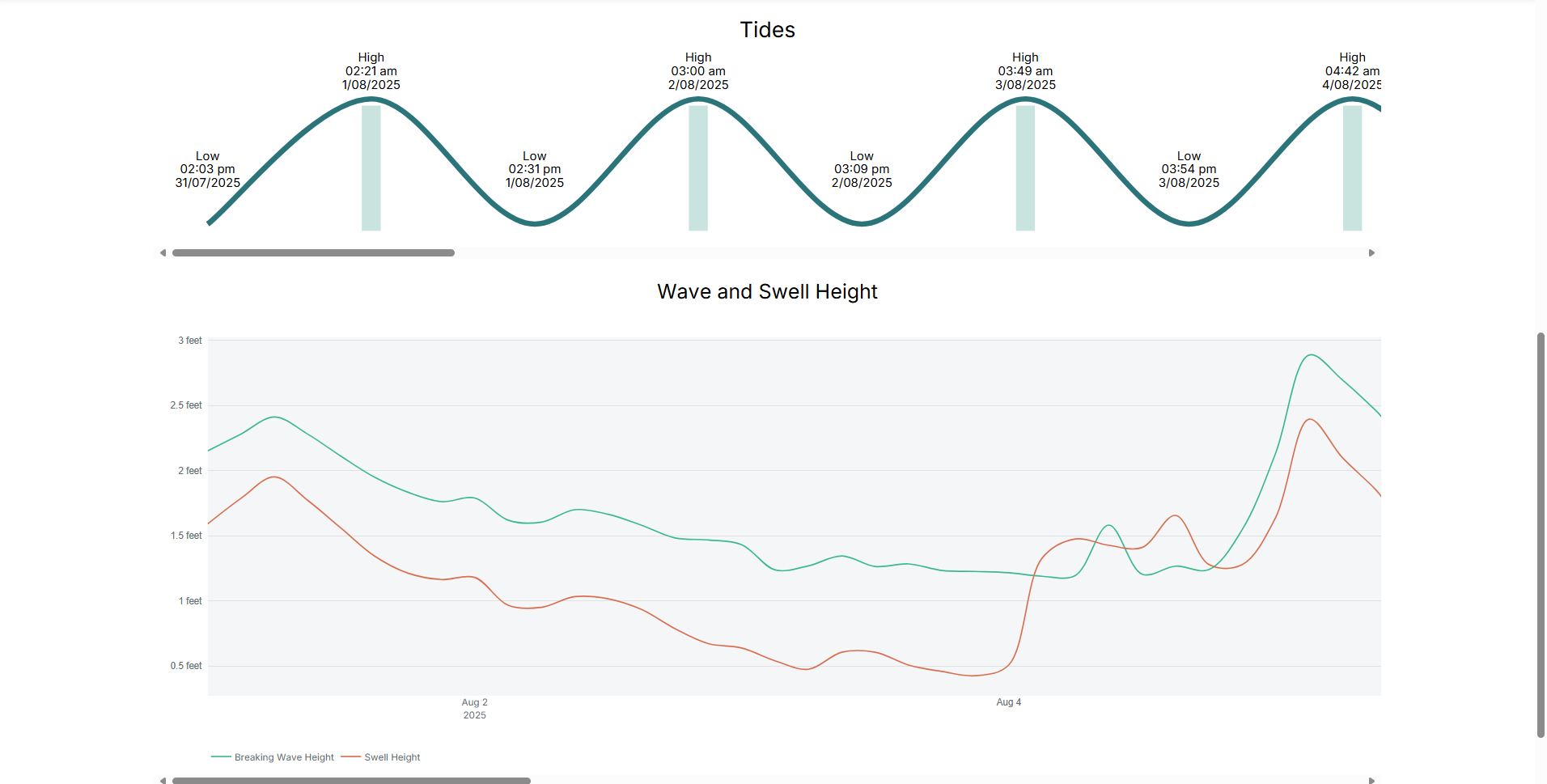Click the Low 03:09 pm 2/08/2025 label
Image resolution: width=1547 pixels, height=784 pixels.
[x=861, y=169]
